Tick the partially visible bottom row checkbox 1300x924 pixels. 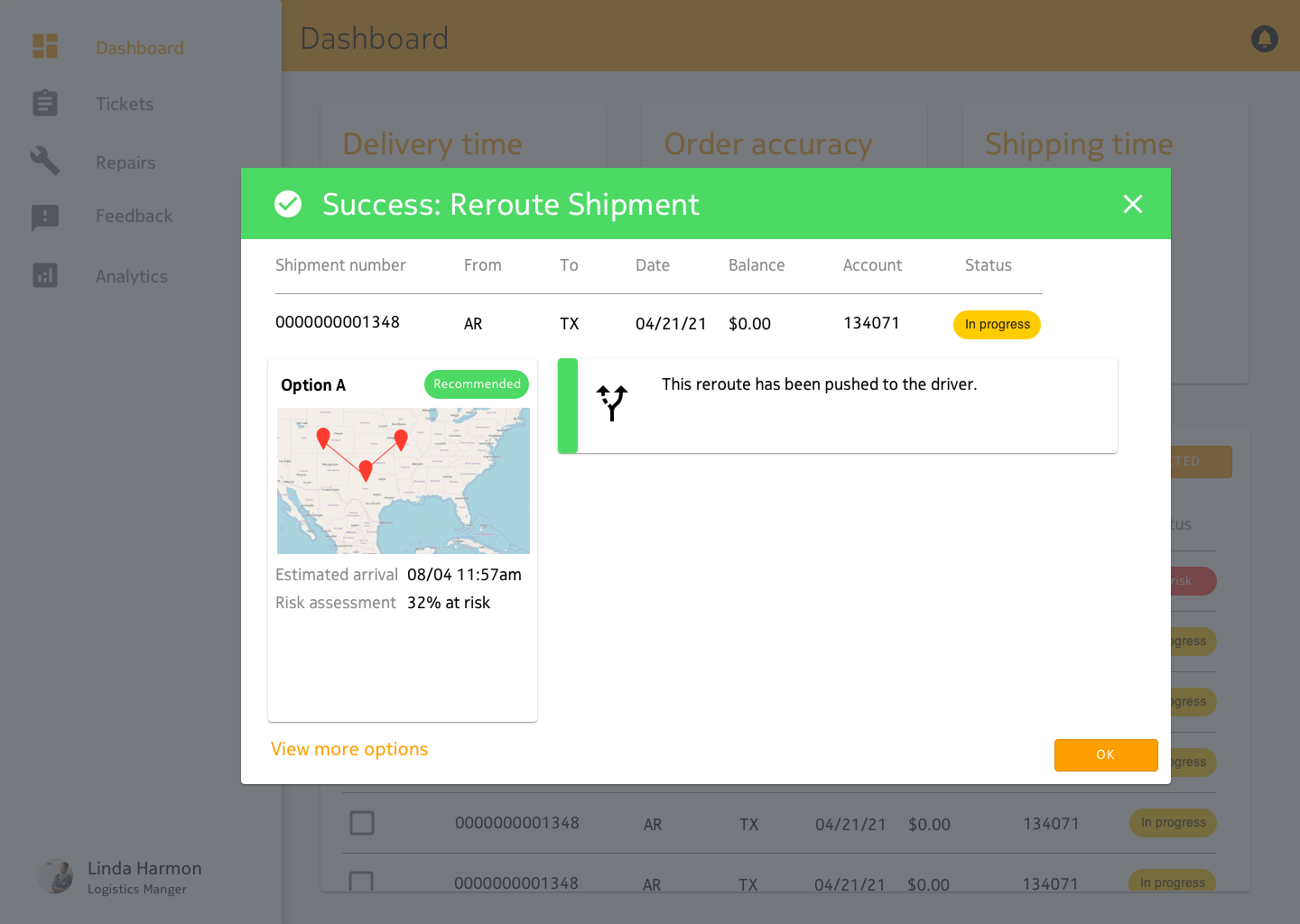[x=361, y=882]
